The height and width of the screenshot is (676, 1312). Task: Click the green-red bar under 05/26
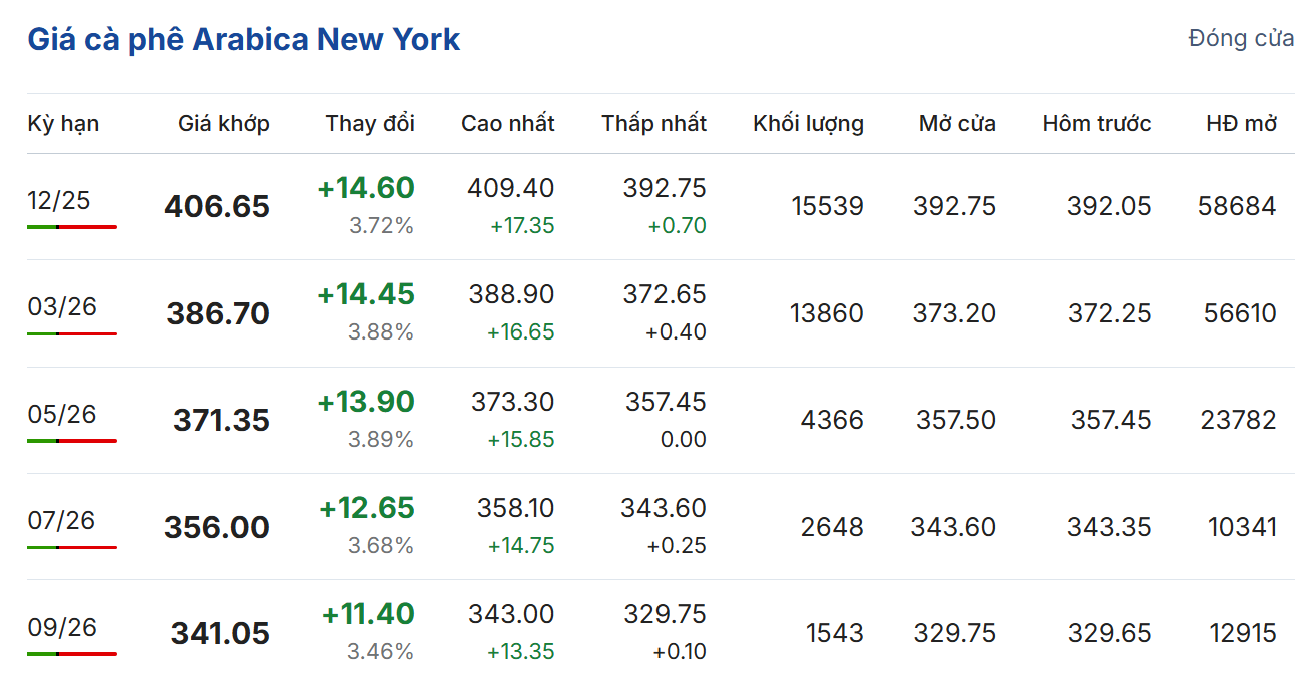pyautogui.click(x=72, y=440)
